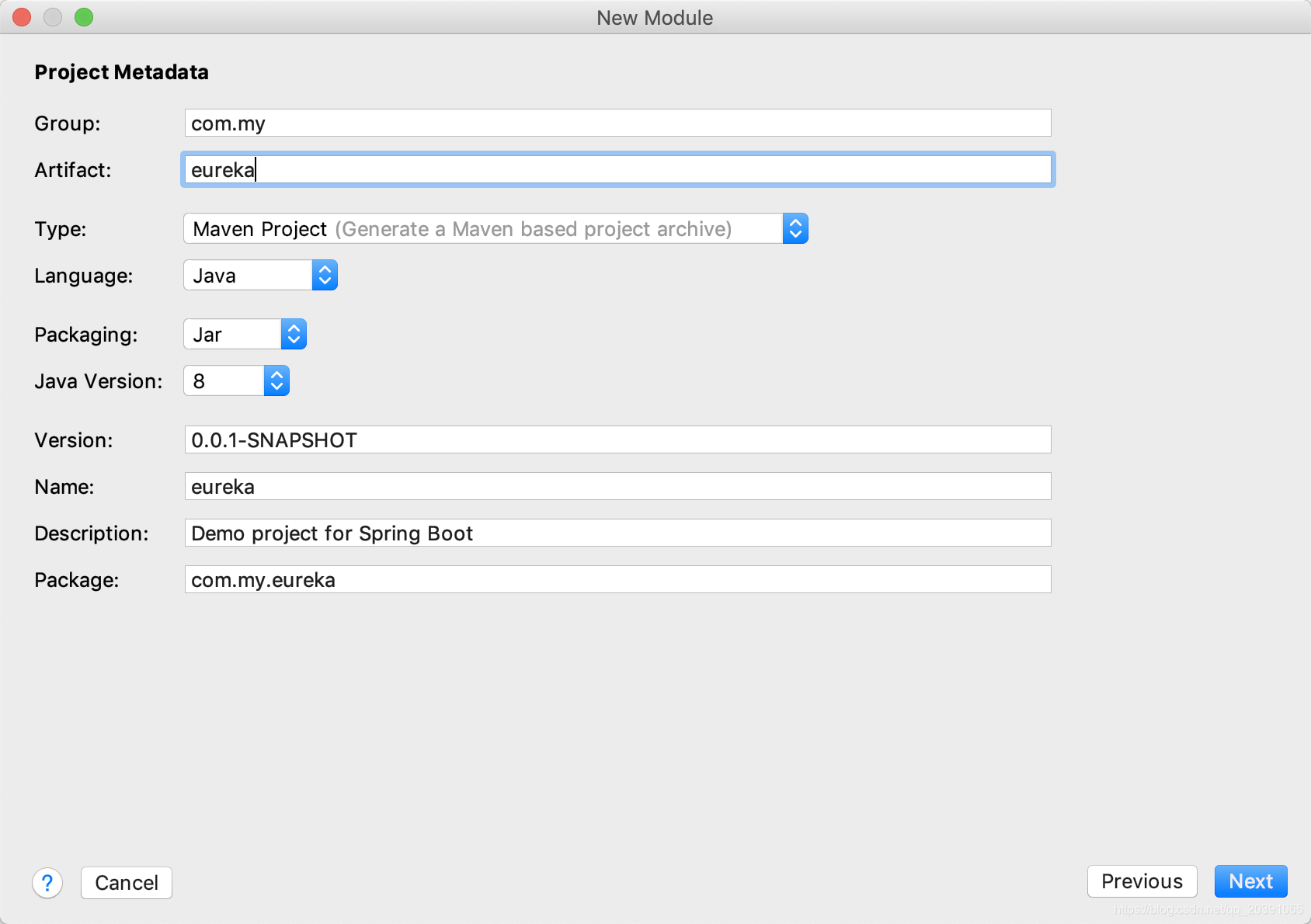Image resolution: width=1311 pixels, height=924 pixels.
Task: Click the Version field with 0.0.1-SNAPSHOT
Action: [617, 440]
